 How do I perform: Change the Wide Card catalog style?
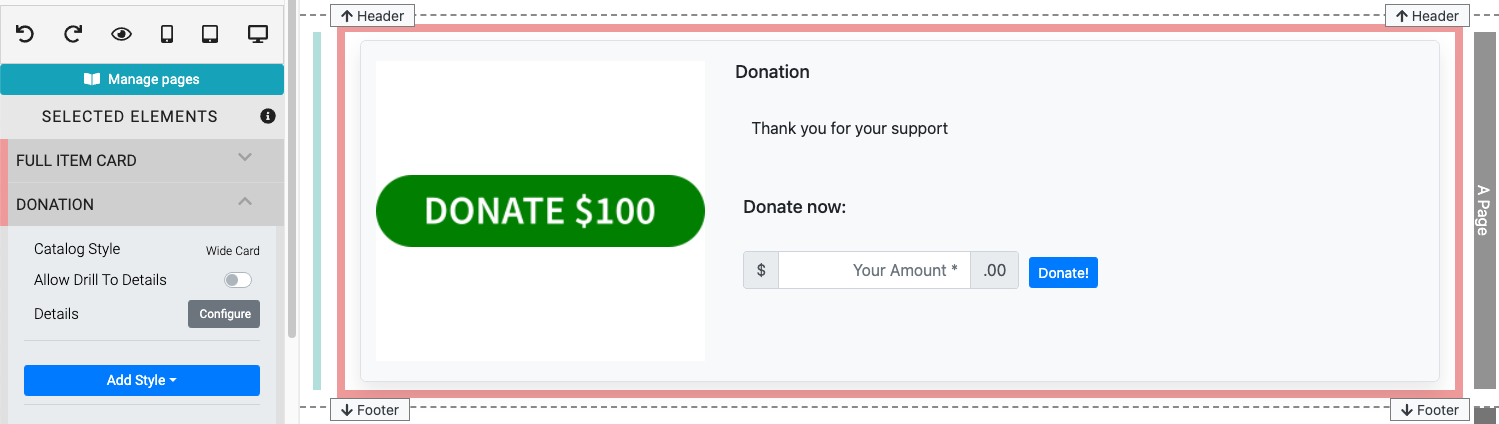click(x=232, y=251)
